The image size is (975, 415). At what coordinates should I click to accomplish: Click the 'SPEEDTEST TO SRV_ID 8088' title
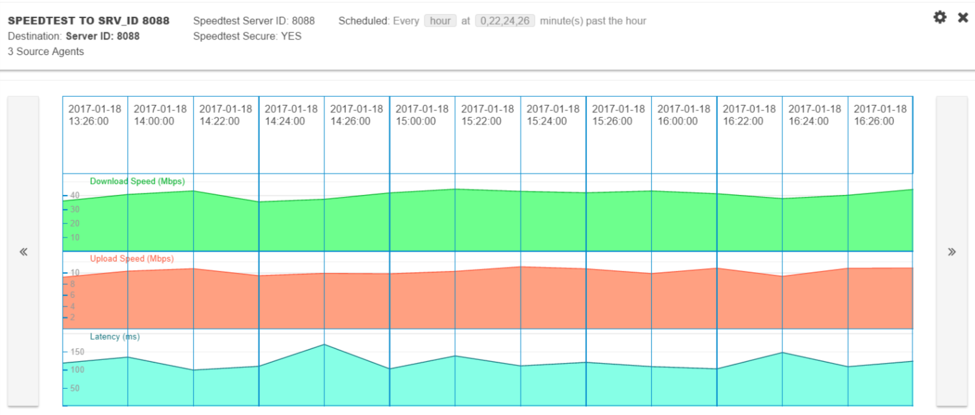88,21
